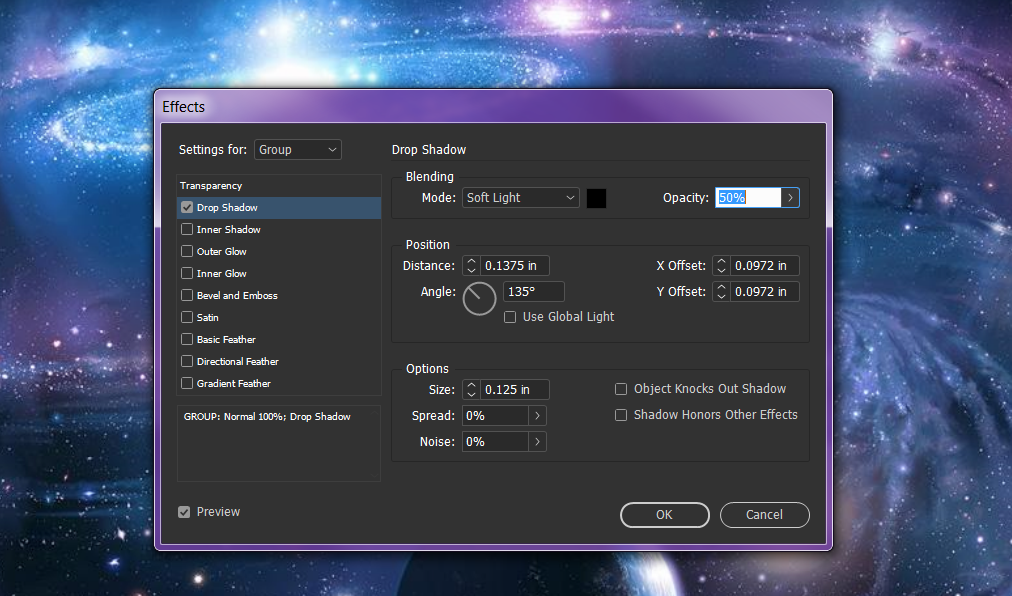Enable the Basic Feather checkbox
1012x596 pixels.
[x=187, y=339]
